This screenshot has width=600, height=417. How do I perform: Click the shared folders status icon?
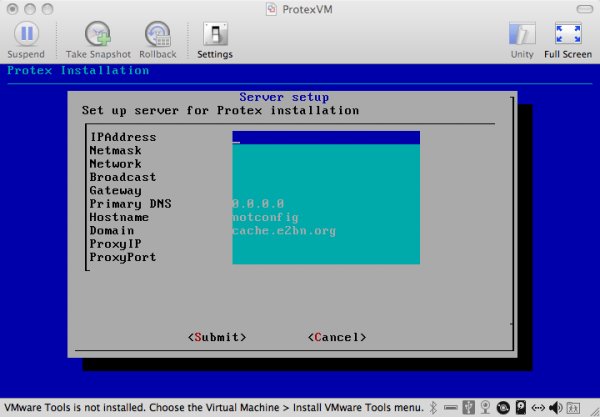tap(573, 408)
